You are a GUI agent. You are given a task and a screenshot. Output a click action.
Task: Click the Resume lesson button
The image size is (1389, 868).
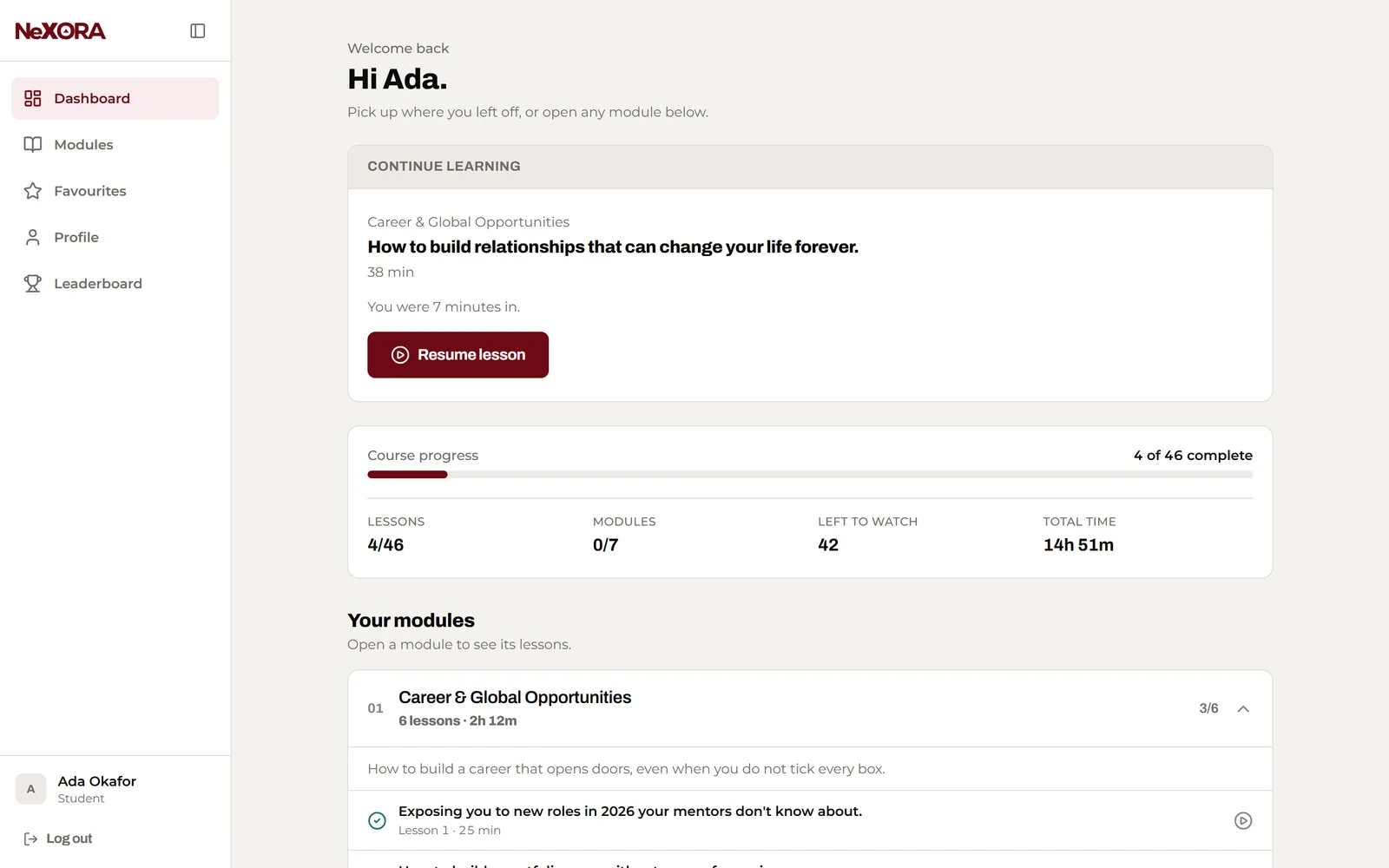coord(458,355)
